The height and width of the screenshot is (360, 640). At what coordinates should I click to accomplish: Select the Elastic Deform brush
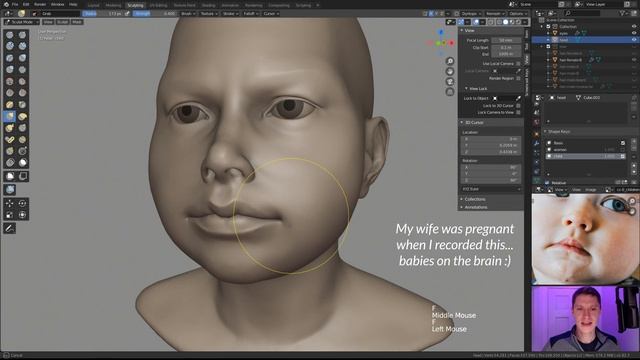(x=22, y=116)
